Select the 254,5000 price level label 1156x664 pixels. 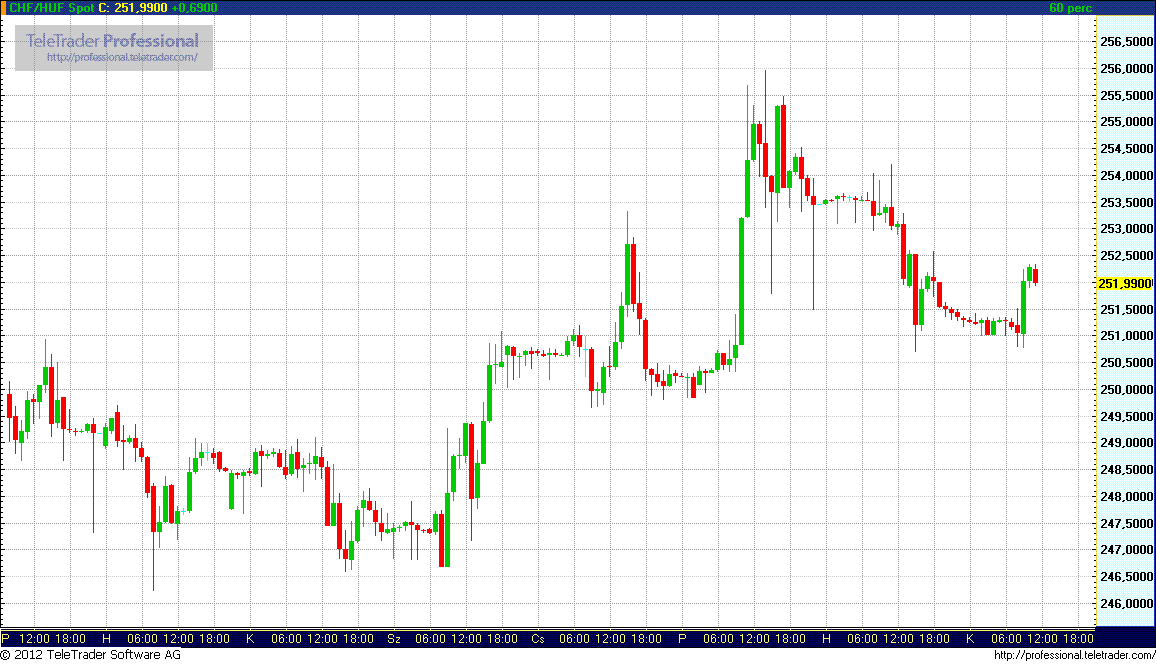click(x=1127, y=149)
